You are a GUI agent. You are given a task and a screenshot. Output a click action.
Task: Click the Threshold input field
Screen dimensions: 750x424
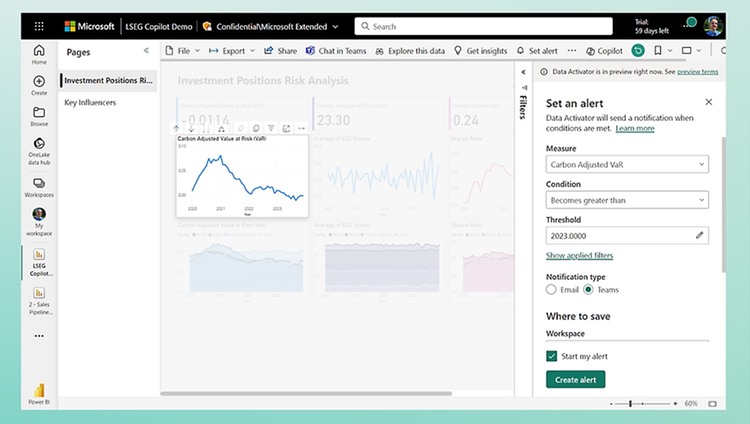[627, 235]
